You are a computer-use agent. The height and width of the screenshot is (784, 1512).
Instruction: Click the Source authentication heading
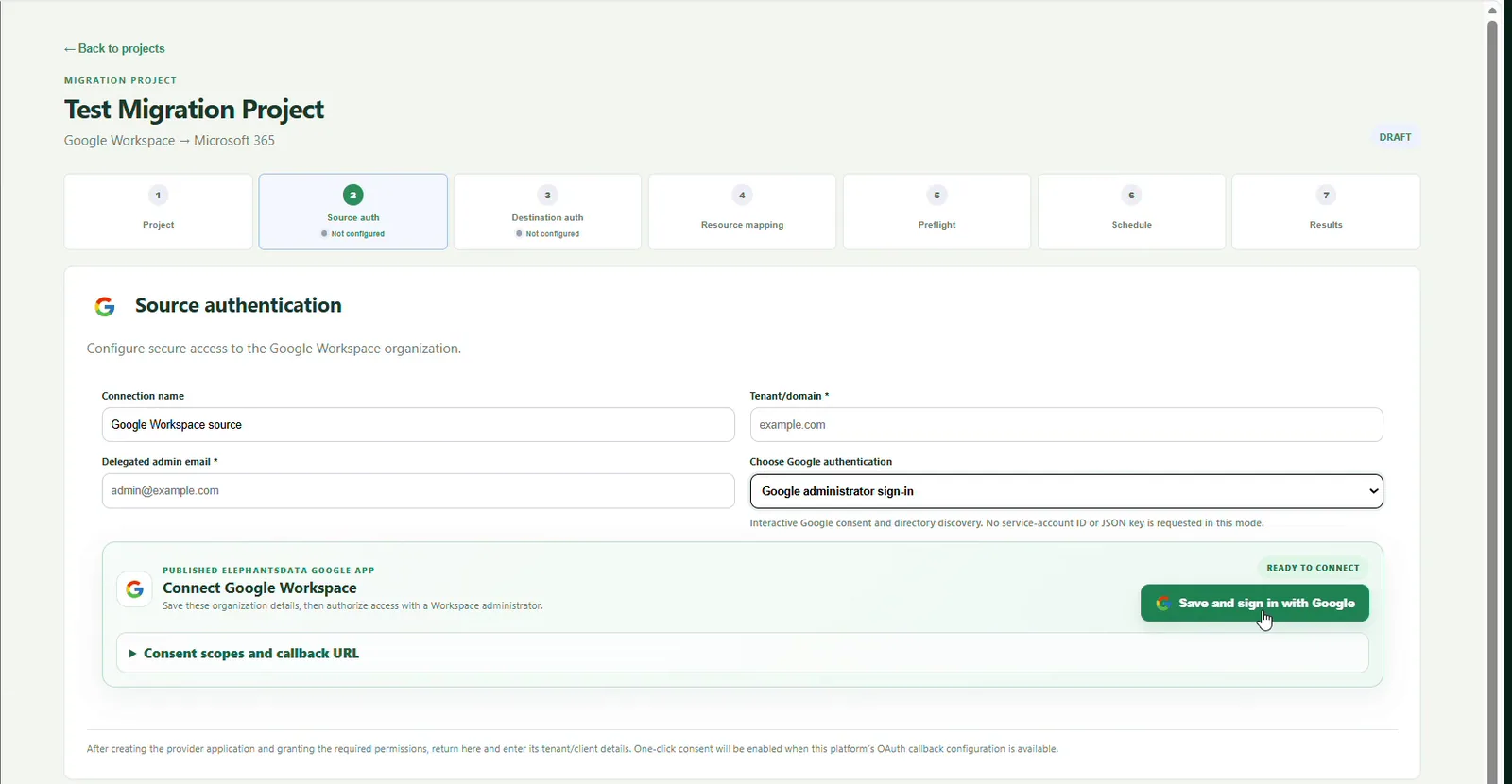pyautogui.click(x=238, y=305)
